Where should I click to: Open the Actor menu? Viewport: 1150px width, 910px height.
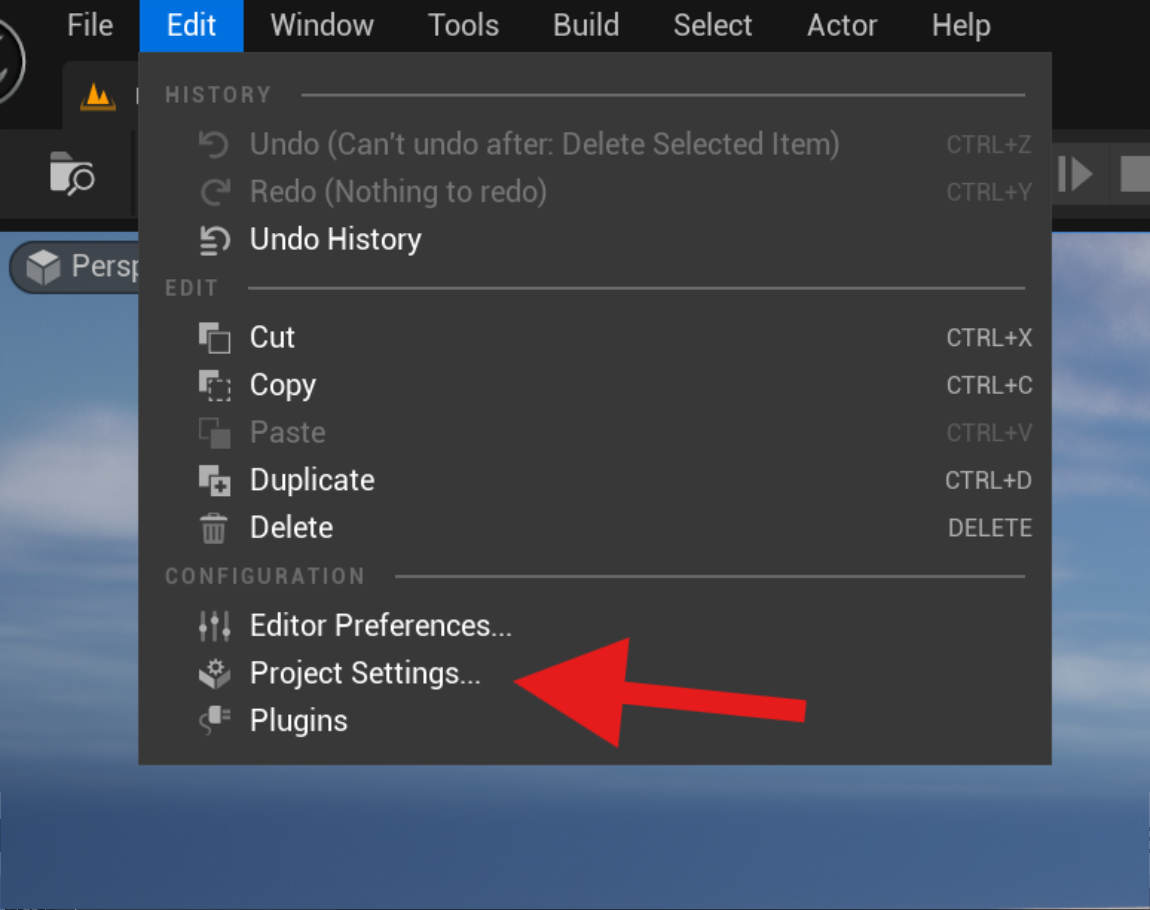842,25
